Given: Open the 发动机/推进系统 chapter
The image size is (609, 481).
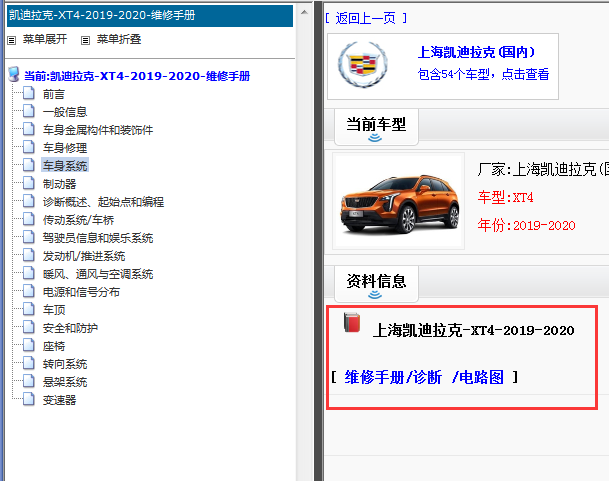Looking at the screenshot, I should [84, 256].
